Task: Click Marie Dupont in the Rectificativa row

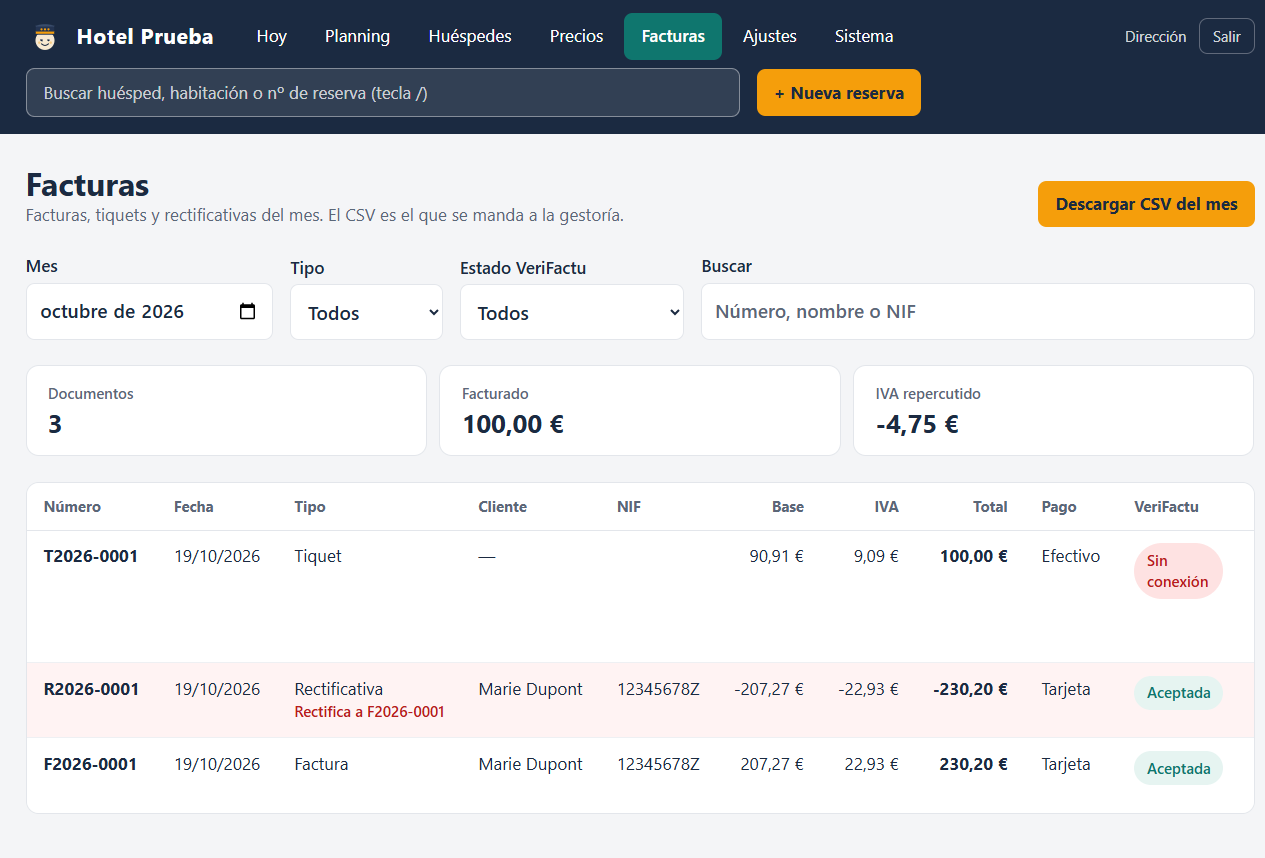Action: [530, 689]
